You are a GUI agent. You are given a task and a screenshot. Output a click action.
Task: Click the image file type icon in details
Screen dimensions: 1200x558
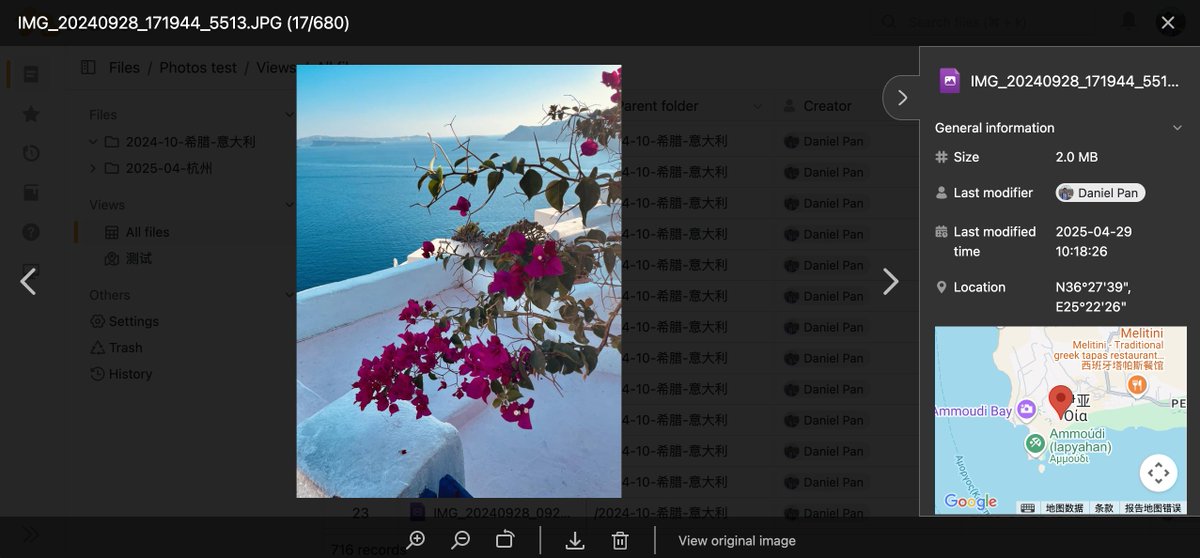pyautogui.click(x=950, y=81)
